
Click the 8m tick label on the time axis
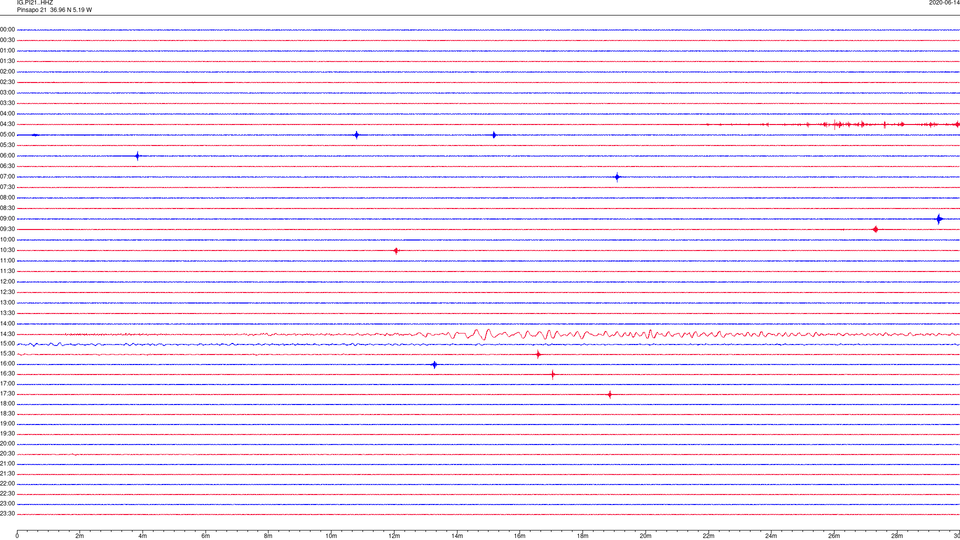268,536
